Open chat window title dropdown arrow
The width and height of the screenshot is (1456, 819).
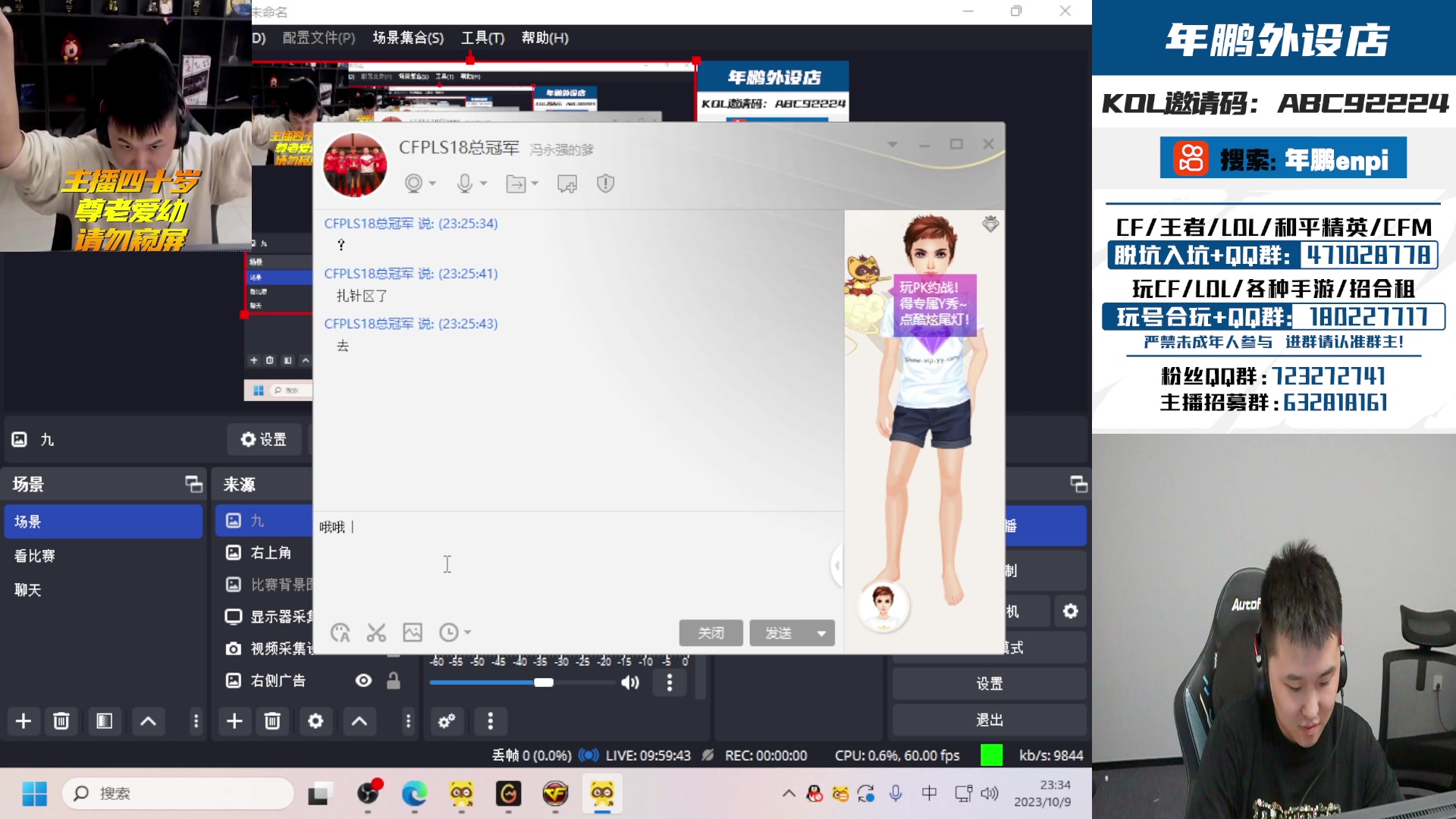[893, 144]
